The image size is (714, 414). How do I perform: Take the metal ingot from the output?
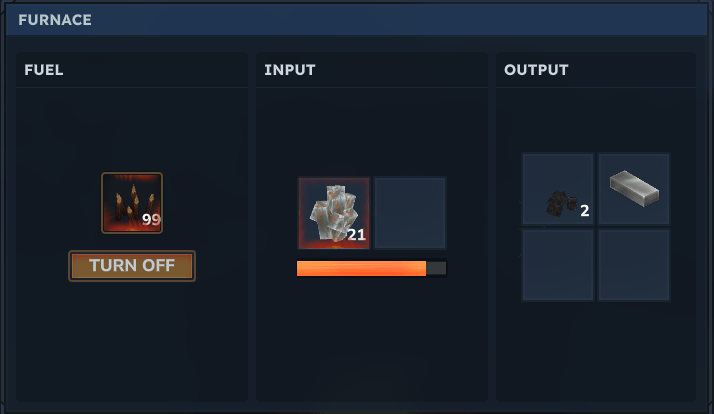634,189
